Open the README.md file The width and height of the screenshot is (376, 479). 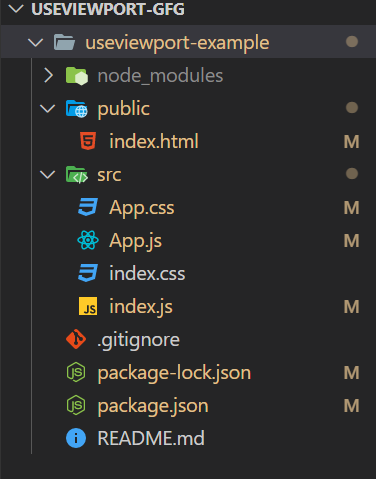(151, 438)
